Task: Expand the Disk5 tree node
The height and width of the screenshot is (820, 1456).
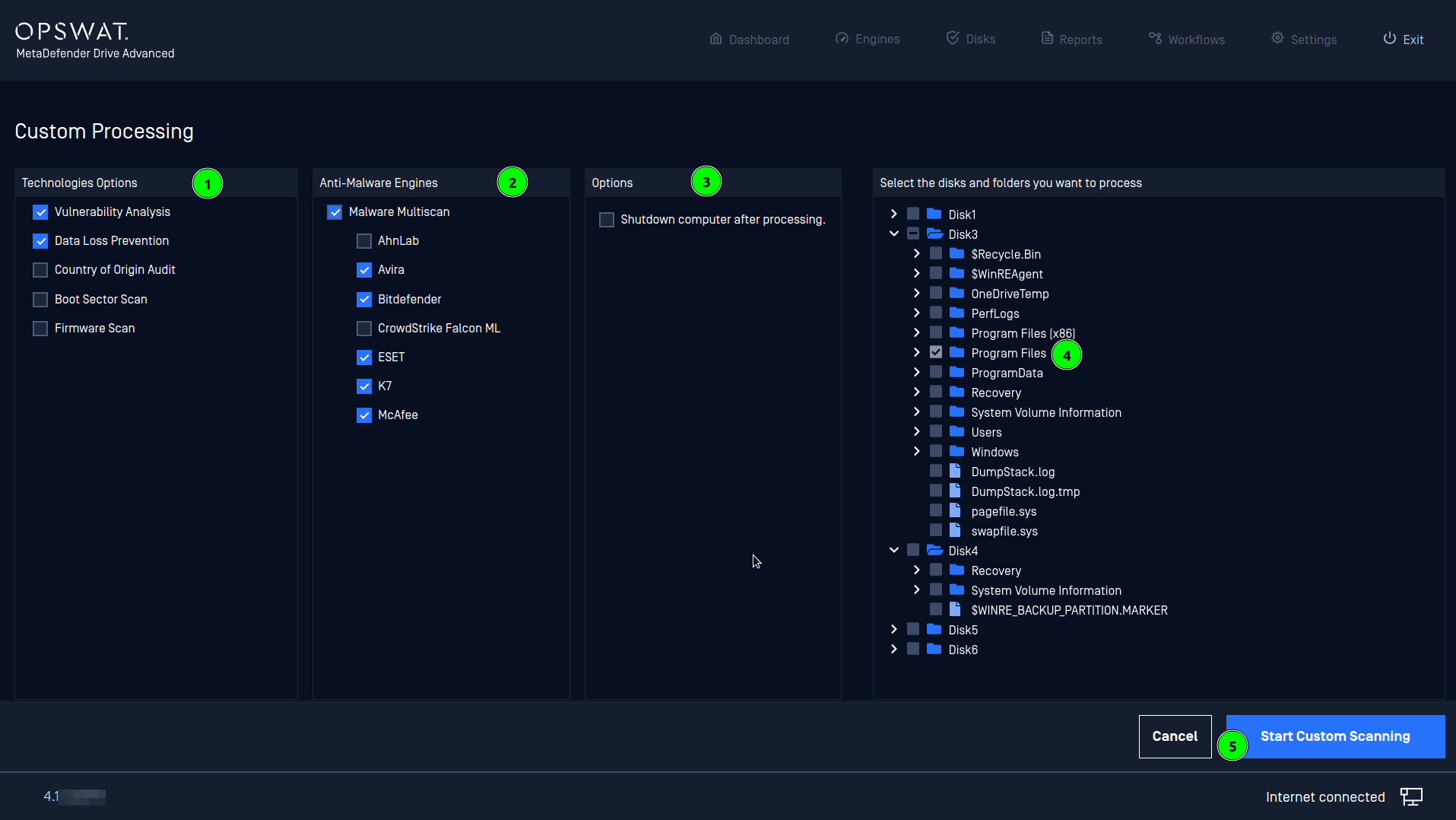Action: [894, 629]
